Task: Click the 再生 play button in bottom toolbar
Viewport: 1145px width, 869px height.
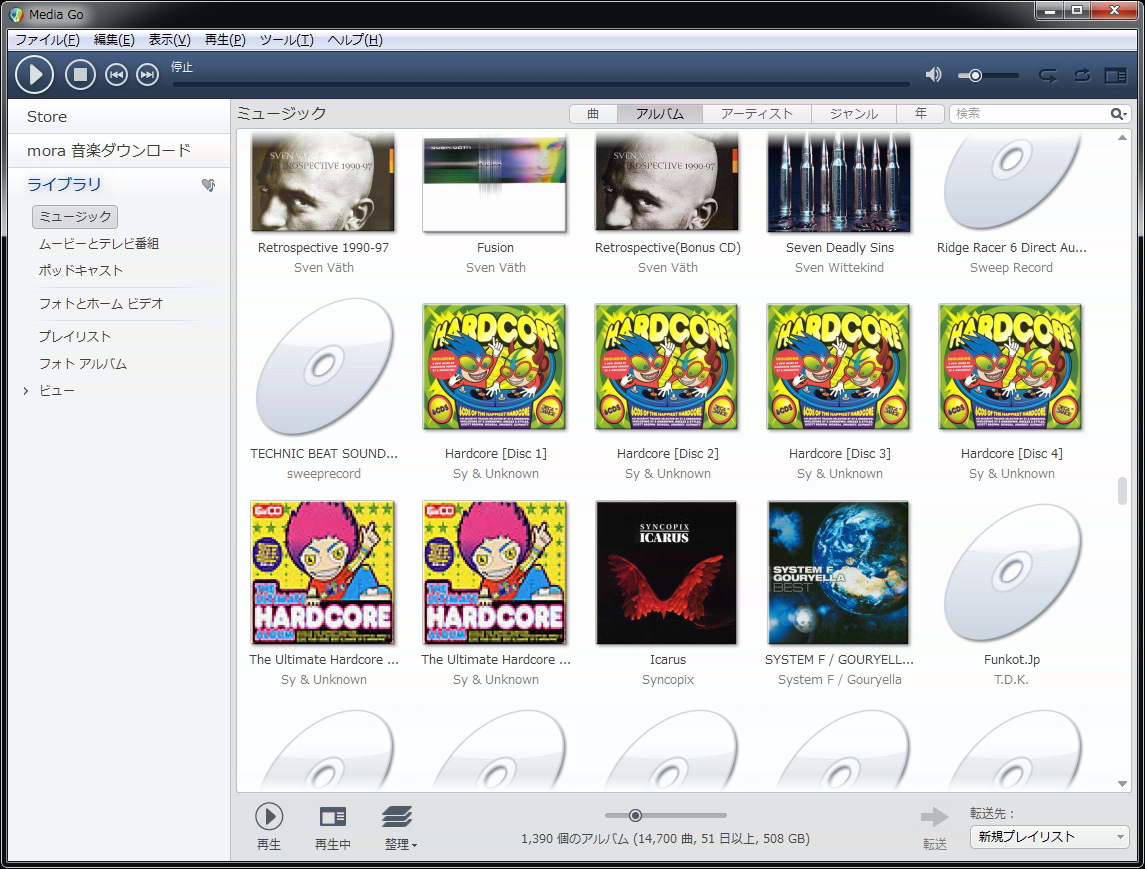Action: tap(269, 826)
